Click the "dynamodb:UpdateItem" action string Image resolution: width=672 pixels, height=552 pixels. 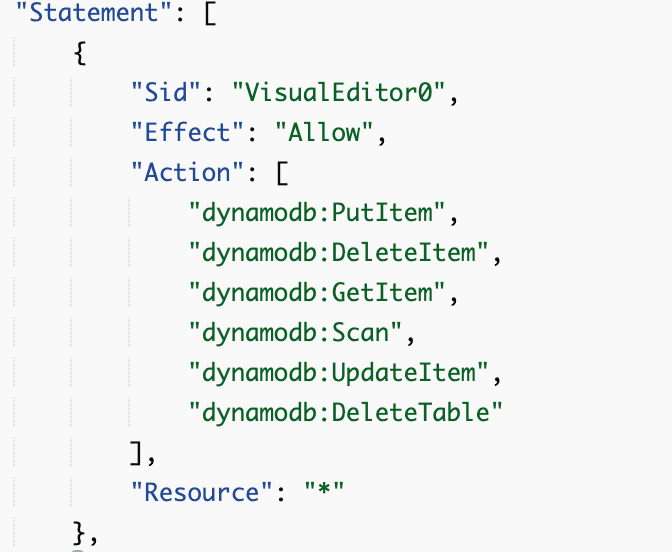[x=338, y=373]
